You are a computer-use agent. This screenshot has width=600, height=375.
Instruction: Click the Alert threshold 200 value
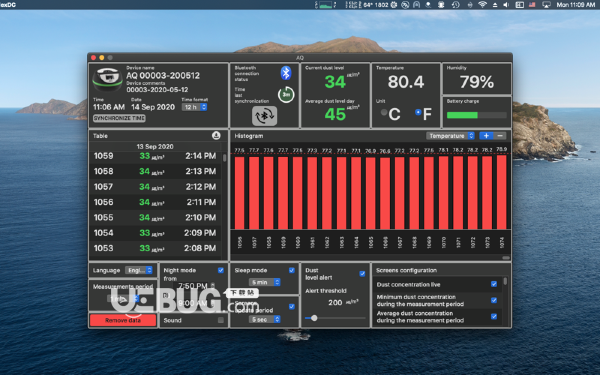335,303
